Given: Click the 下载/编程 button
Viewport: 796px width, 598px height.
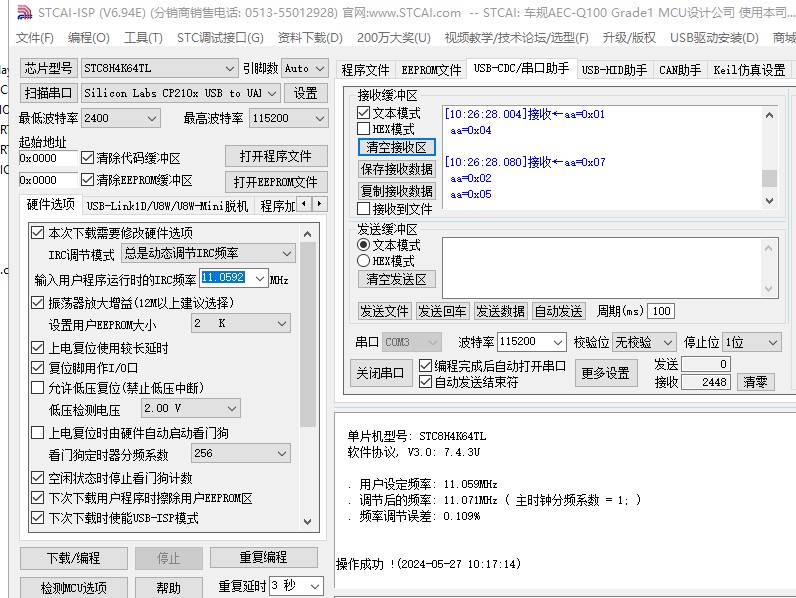Looking at the screenshot, I should 74,558.
